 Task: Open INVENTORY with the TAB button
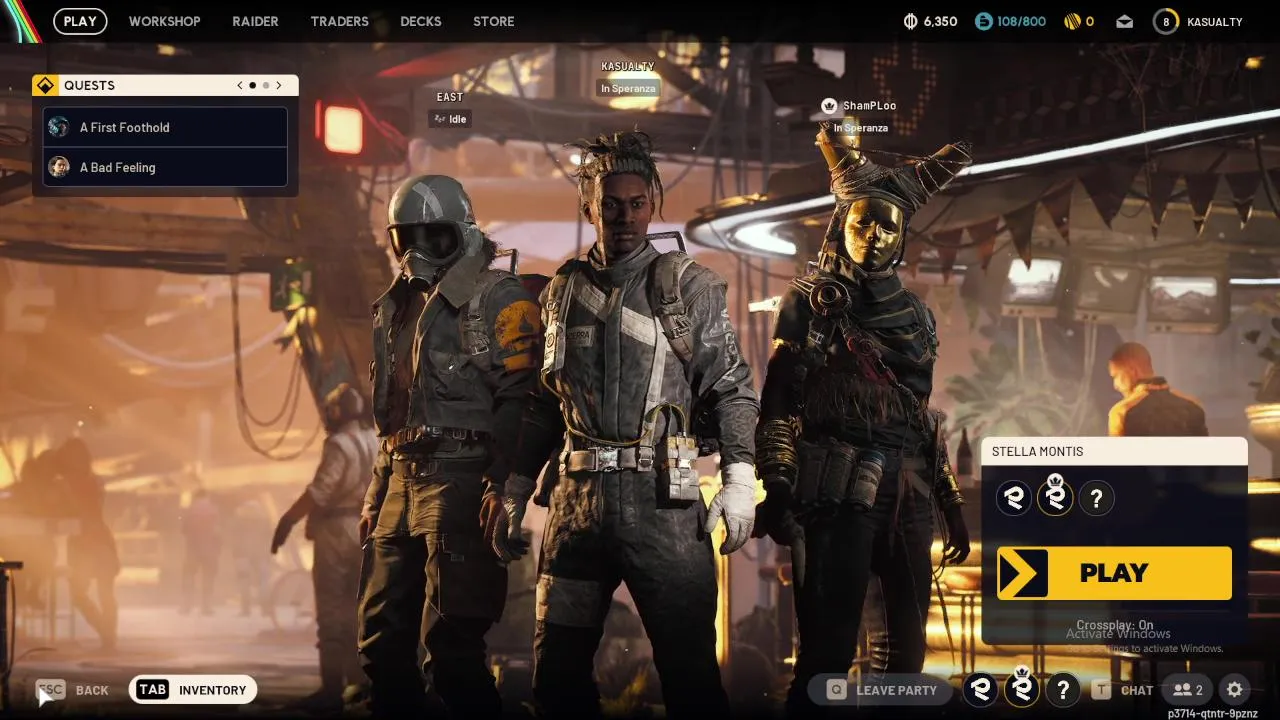click(193, 690)
